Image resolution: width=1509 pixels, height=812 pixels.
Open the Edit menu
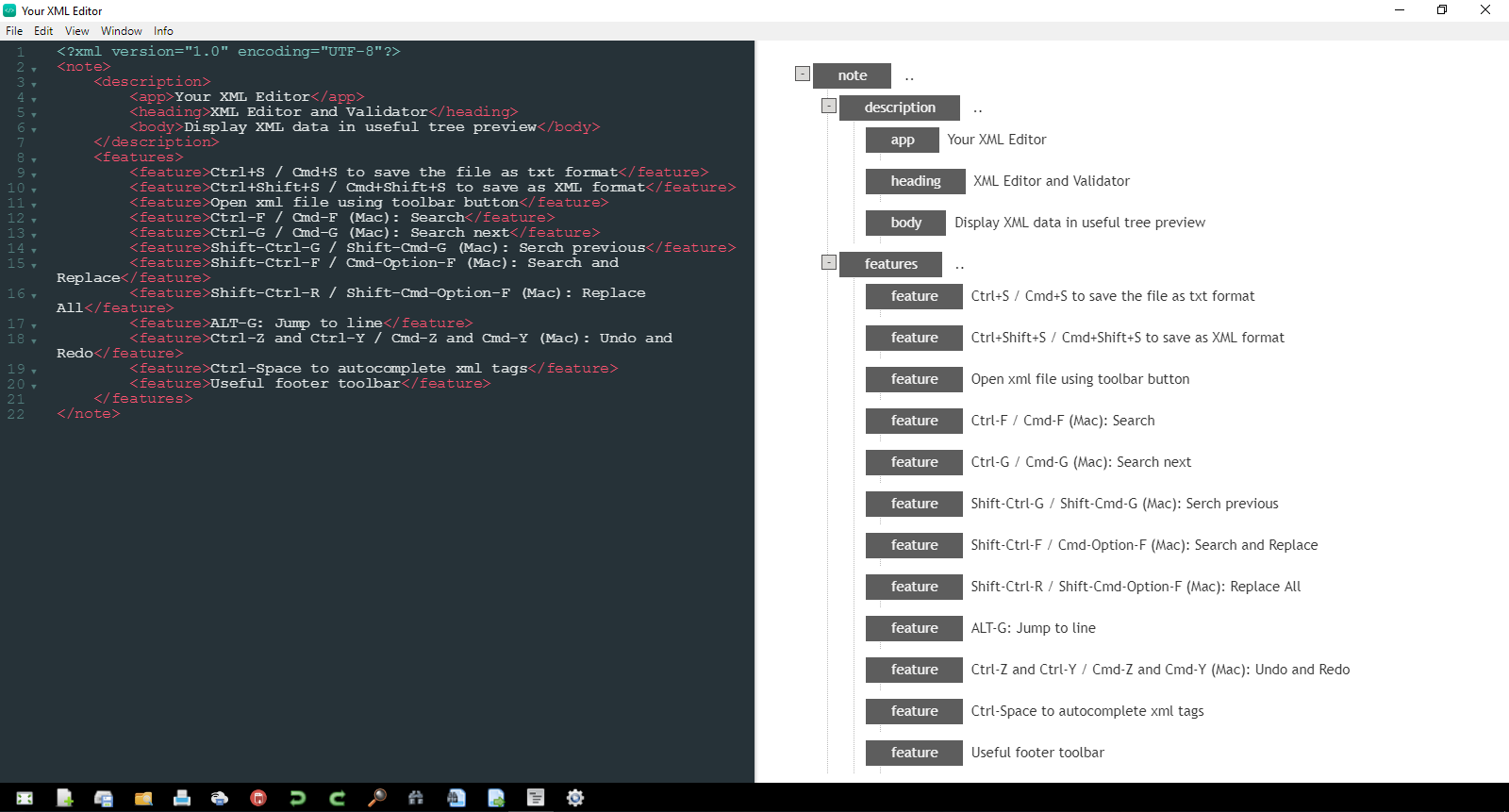pos(43,31)
